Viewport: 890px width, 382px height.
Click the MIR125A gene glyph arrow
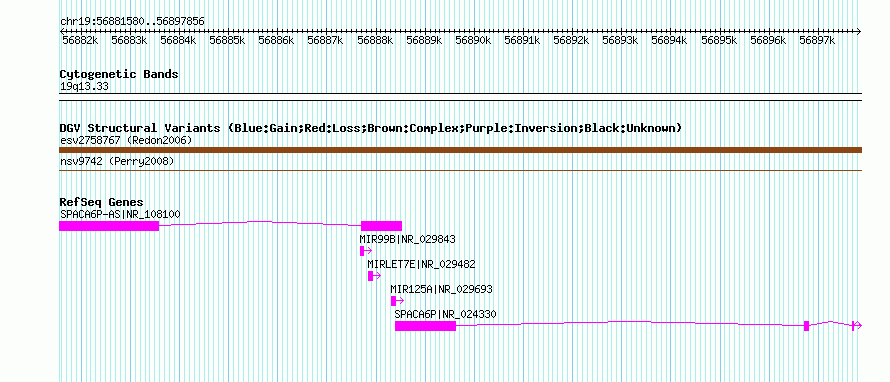pyautogui.click(x=397, y=301)
